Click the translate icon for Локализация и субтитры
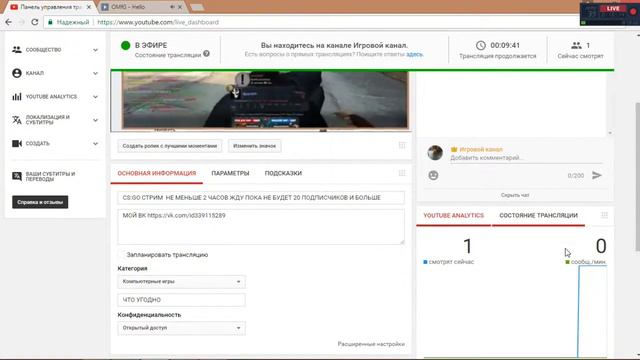The height and width of the screenshot is (360, 640). 17,120
